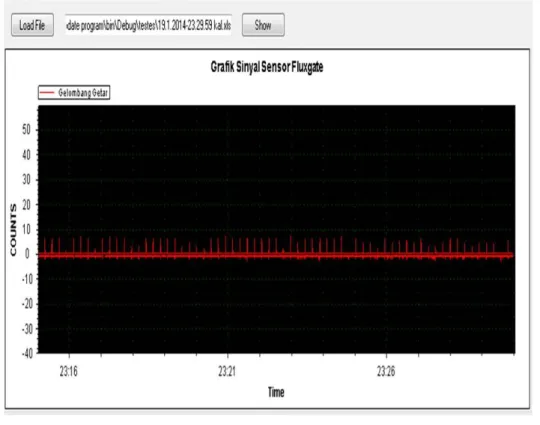Click the Load File button
Viewport: 540px width, 425px height.
pos(32,25)
